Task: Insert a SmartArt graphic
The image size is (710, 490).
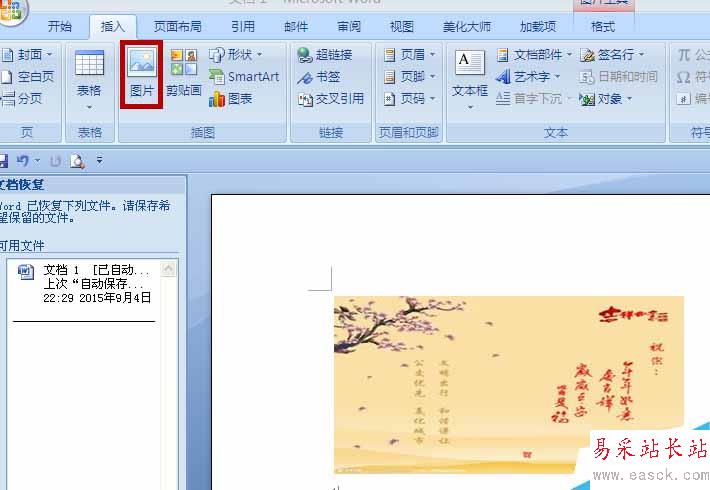Action: (244, 77)
